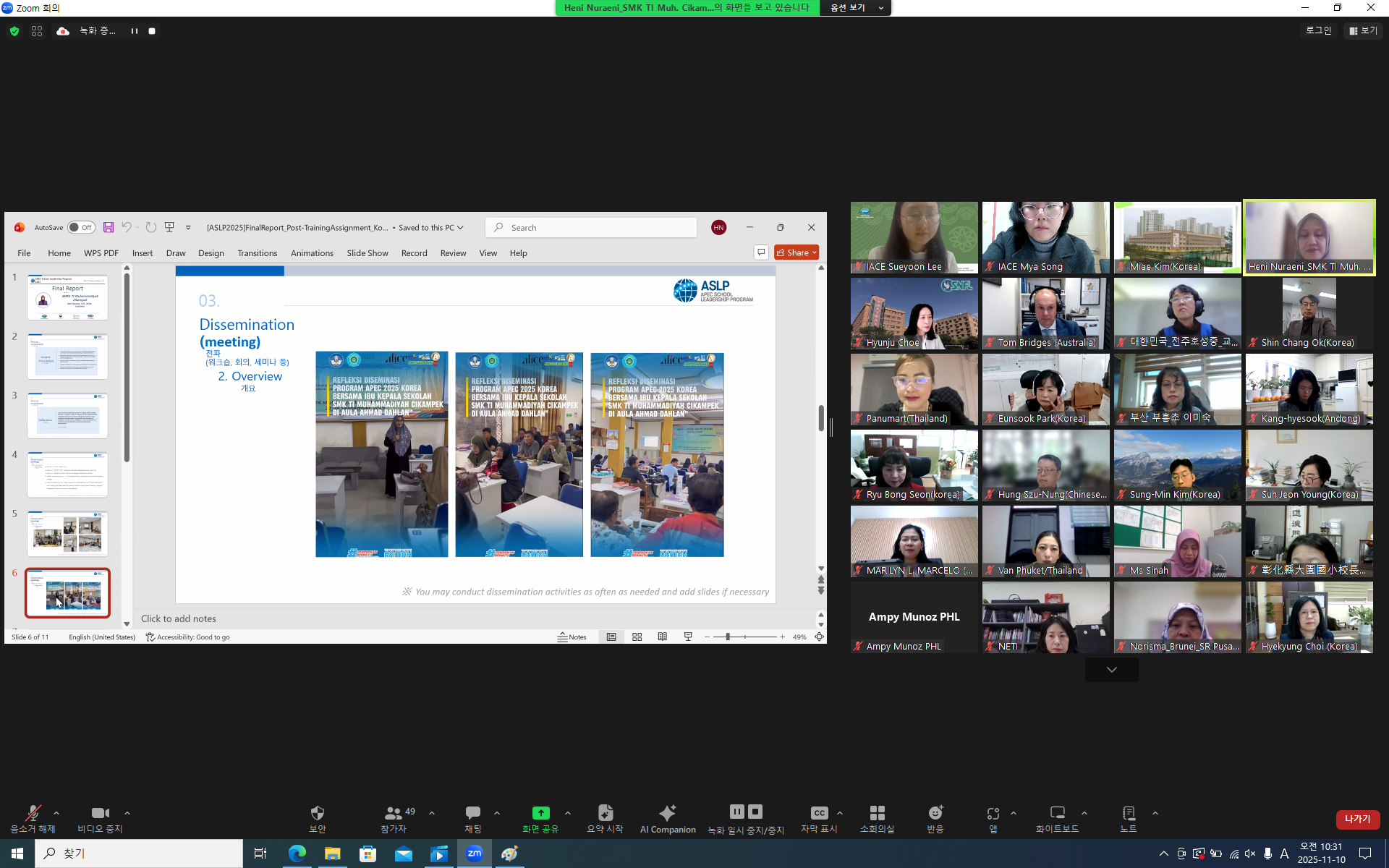Select slide 5 thumbnail in panel
1389x868 pixels.
coord(67,533)
